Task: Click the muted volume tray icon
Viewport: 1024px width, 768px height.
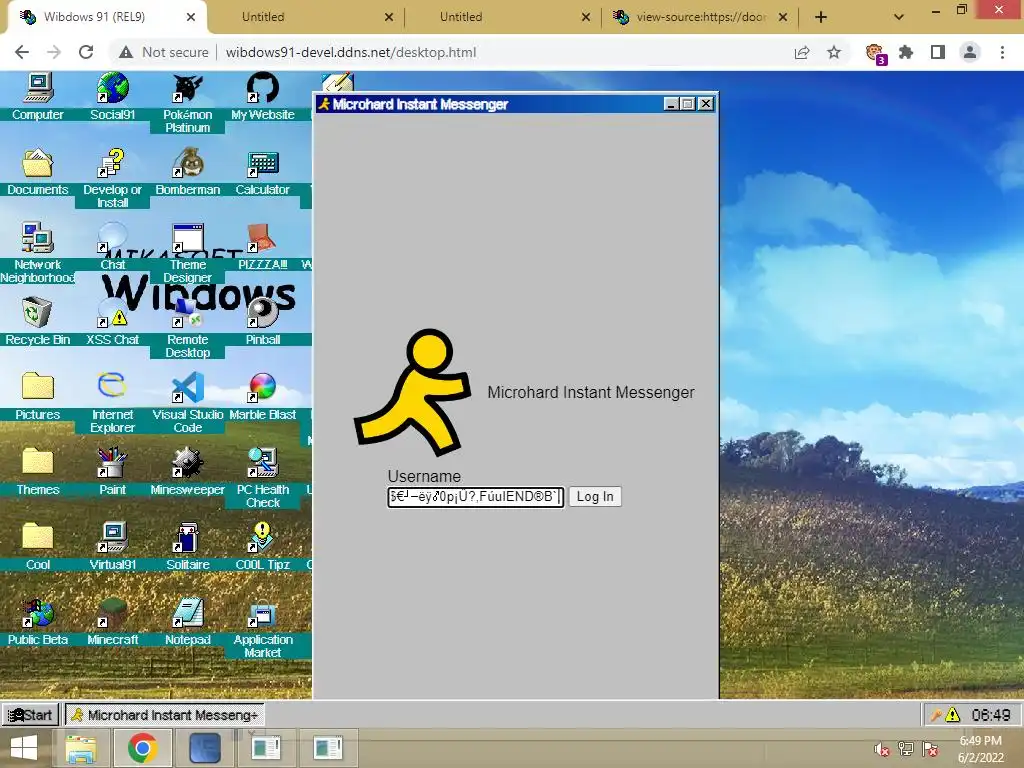Action: coord(882,749)
